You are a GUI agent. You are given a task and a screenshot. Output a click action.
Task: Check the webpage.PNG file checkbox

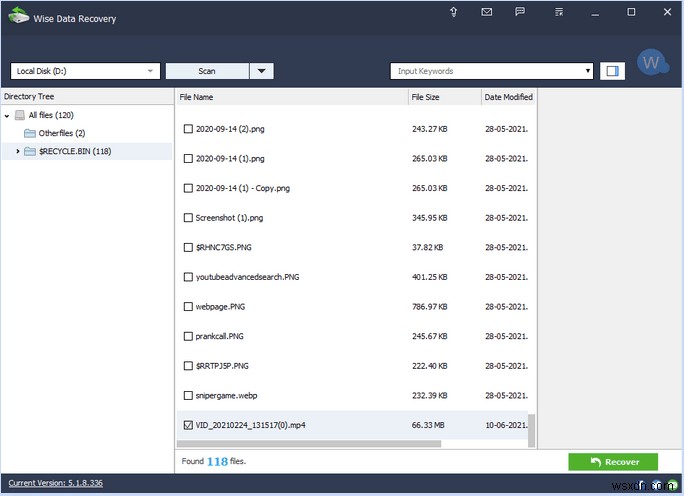188,307
